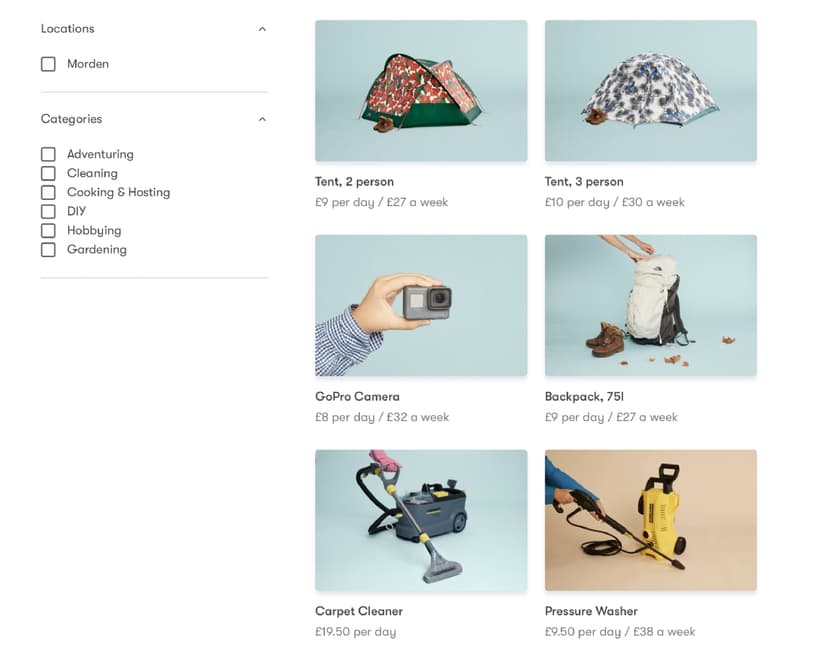View the Carpet Cleaner product image
Screen dimensions: 828x649
(421, 520)
